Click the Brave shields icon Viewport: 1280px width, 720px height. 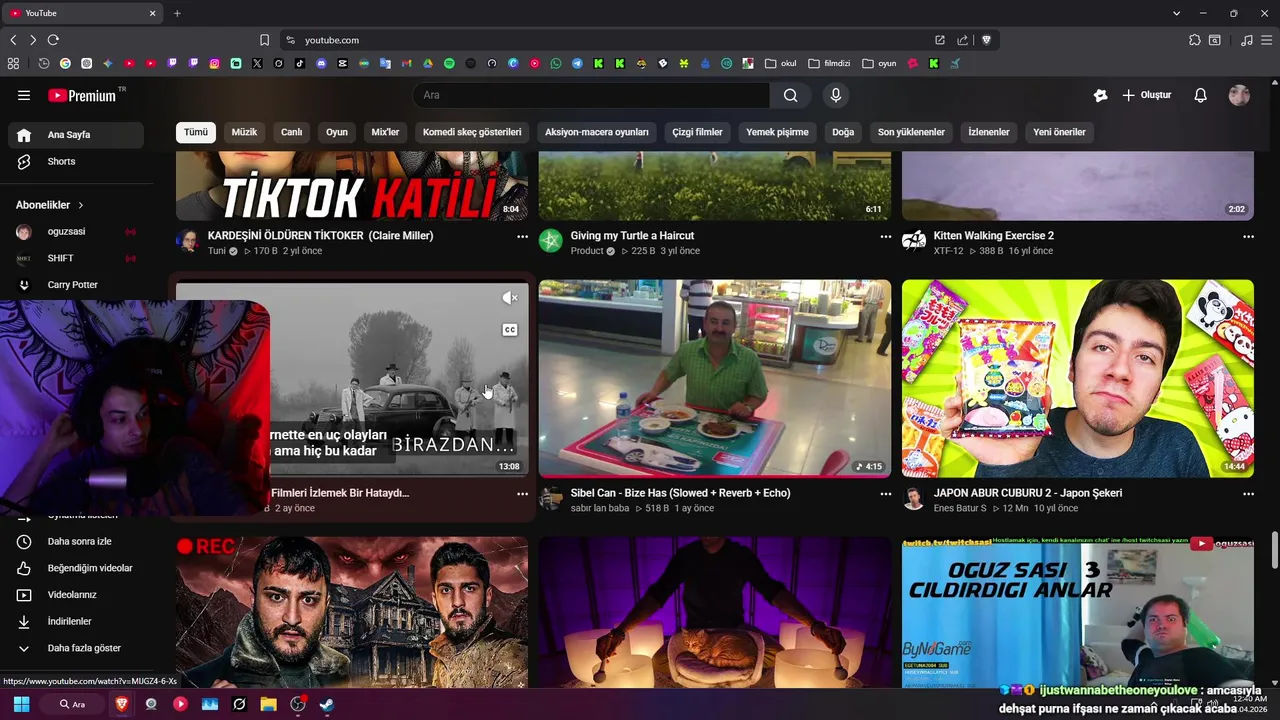pyautogui.click(x=986, y=40)
